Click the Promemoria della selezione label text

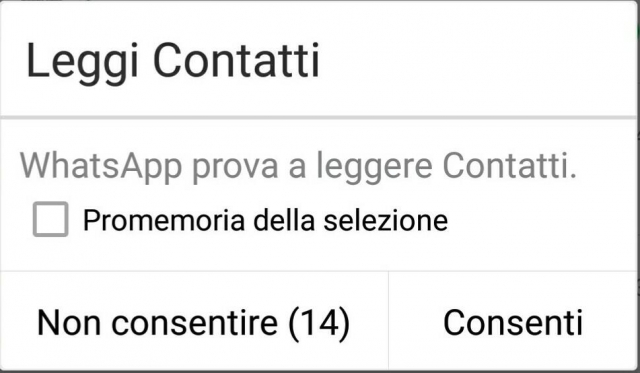(x=265, y=220)
